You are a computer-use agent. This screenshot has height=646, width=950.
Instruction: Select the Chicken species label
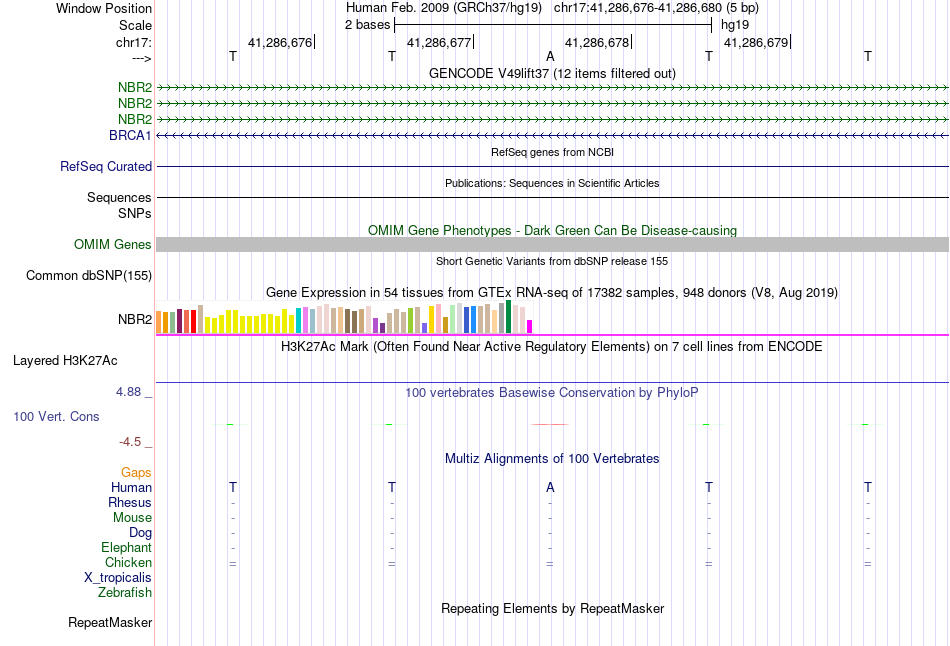point(128,562)
